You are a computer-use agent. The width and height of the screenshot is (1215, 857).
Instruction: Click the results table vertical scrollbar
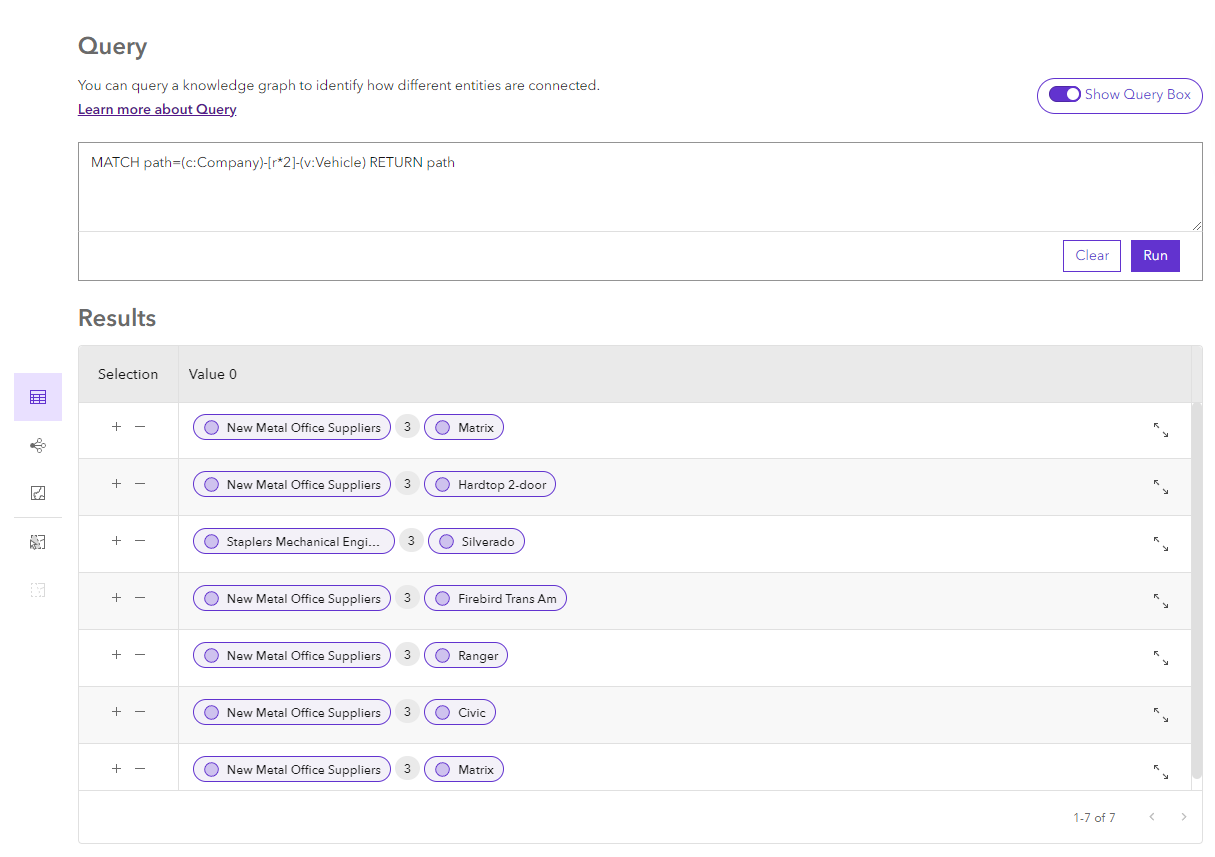point(1196,590)
